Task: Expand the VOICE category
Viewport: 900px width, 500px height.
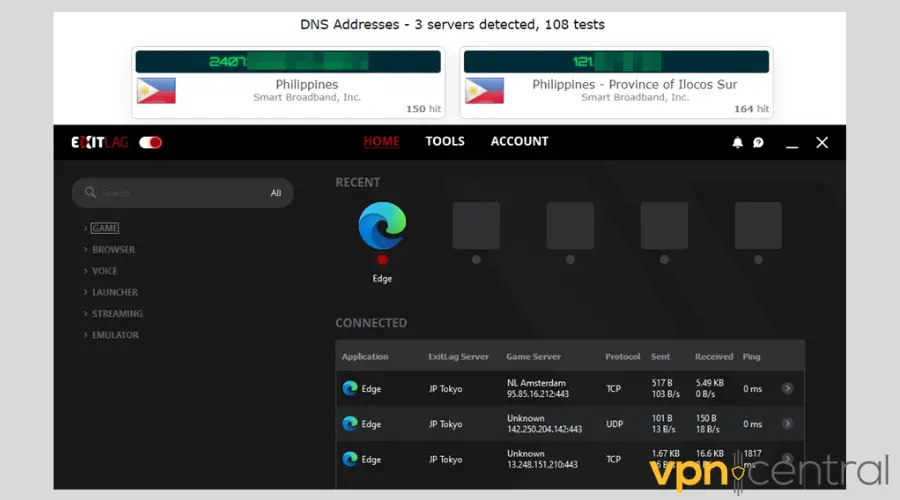Action: (104, 270)
